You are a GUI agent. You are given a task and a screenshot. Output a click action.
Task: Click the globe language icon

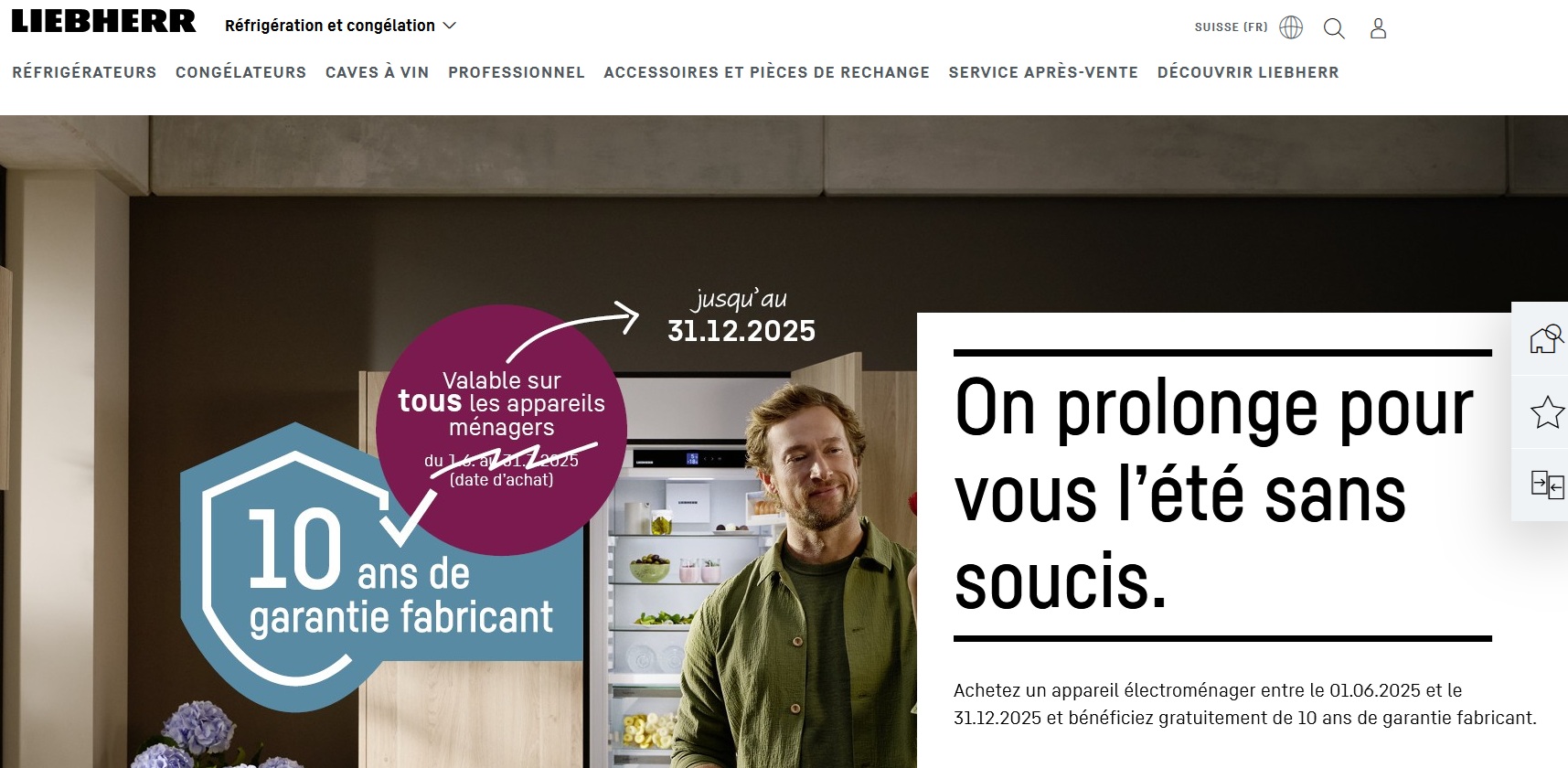point(1291,27)
